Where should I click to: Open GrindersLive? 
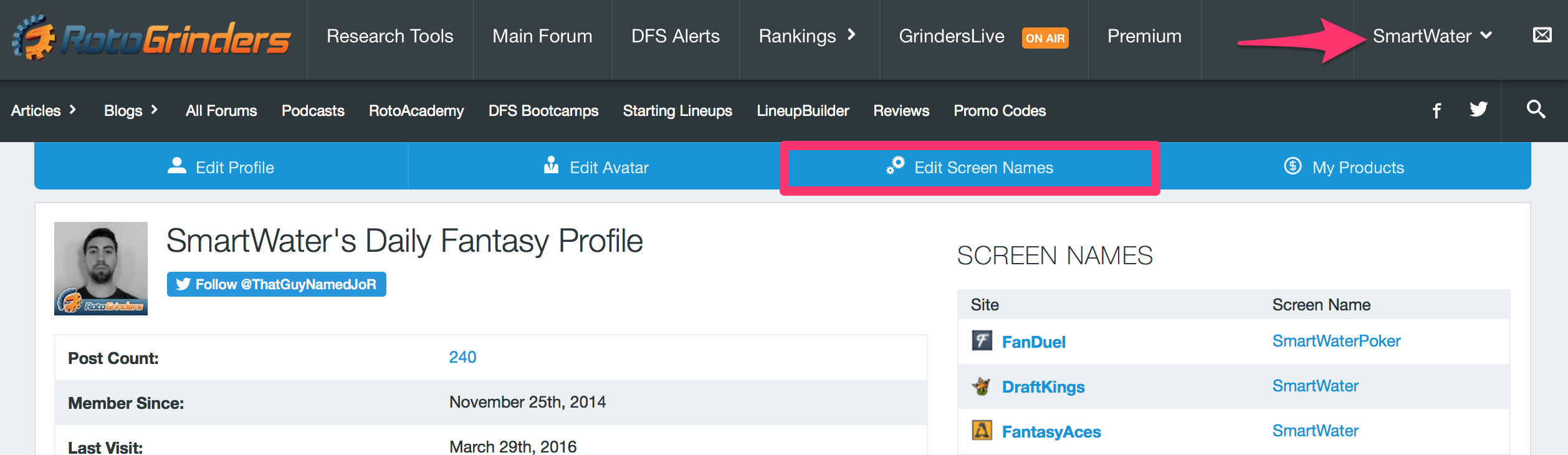[x=952, y=36]
